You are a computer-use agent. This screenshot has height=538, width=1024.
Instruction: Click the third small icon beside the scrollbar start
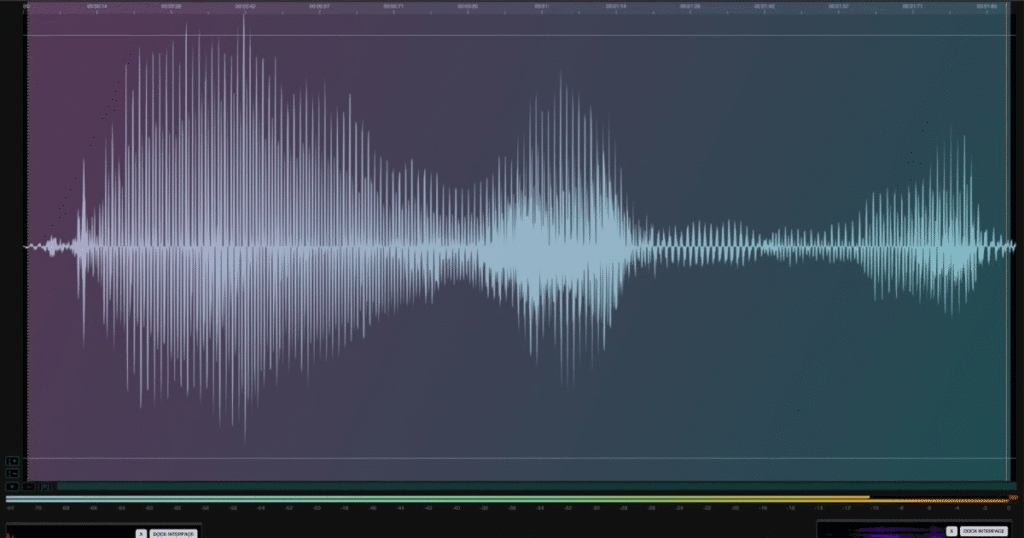click(46, 487)
